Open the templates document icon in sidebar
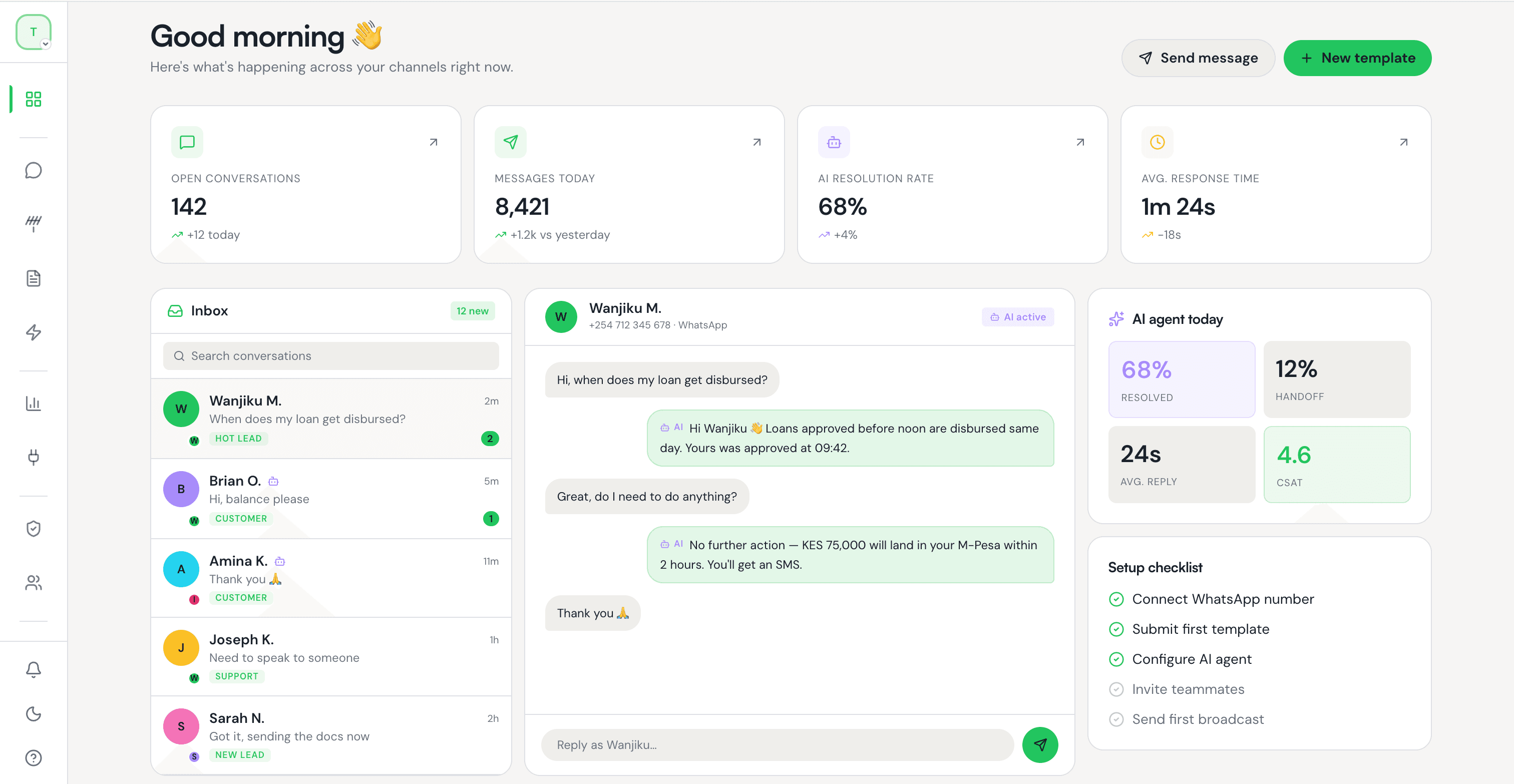Image resolution: width=1514 pixels, height=784 pixels. [34, 278]
